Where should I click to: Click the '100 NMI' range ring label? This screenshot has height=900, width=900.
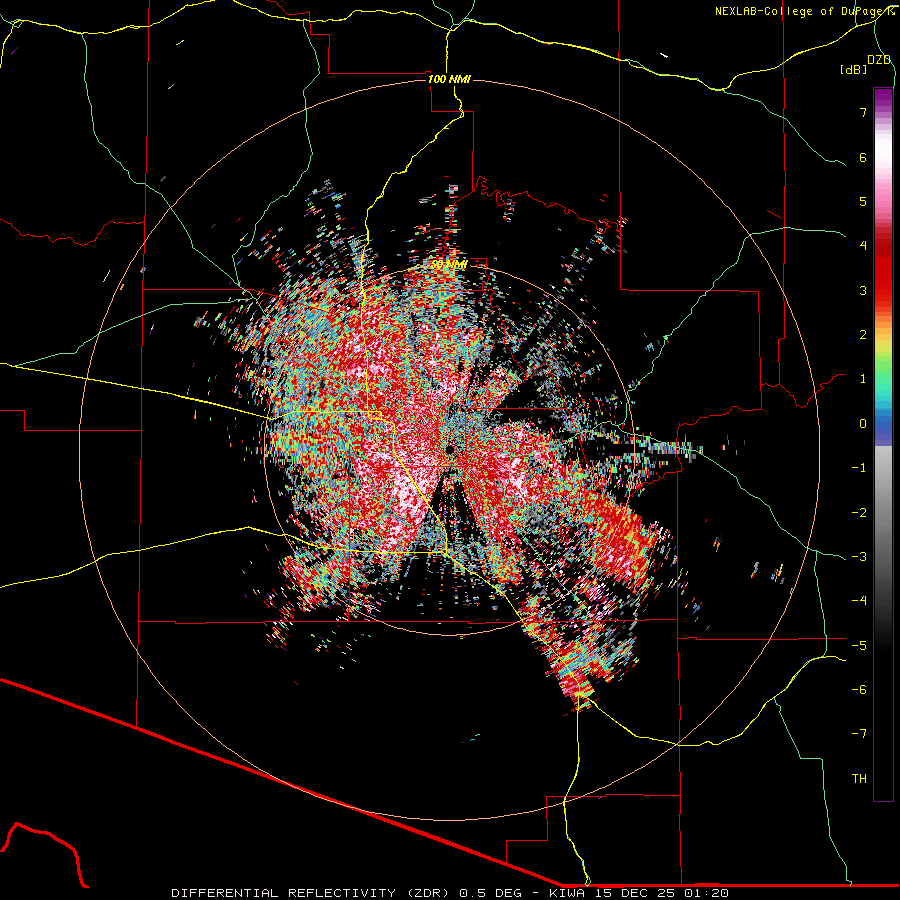[x=449, y=79]
